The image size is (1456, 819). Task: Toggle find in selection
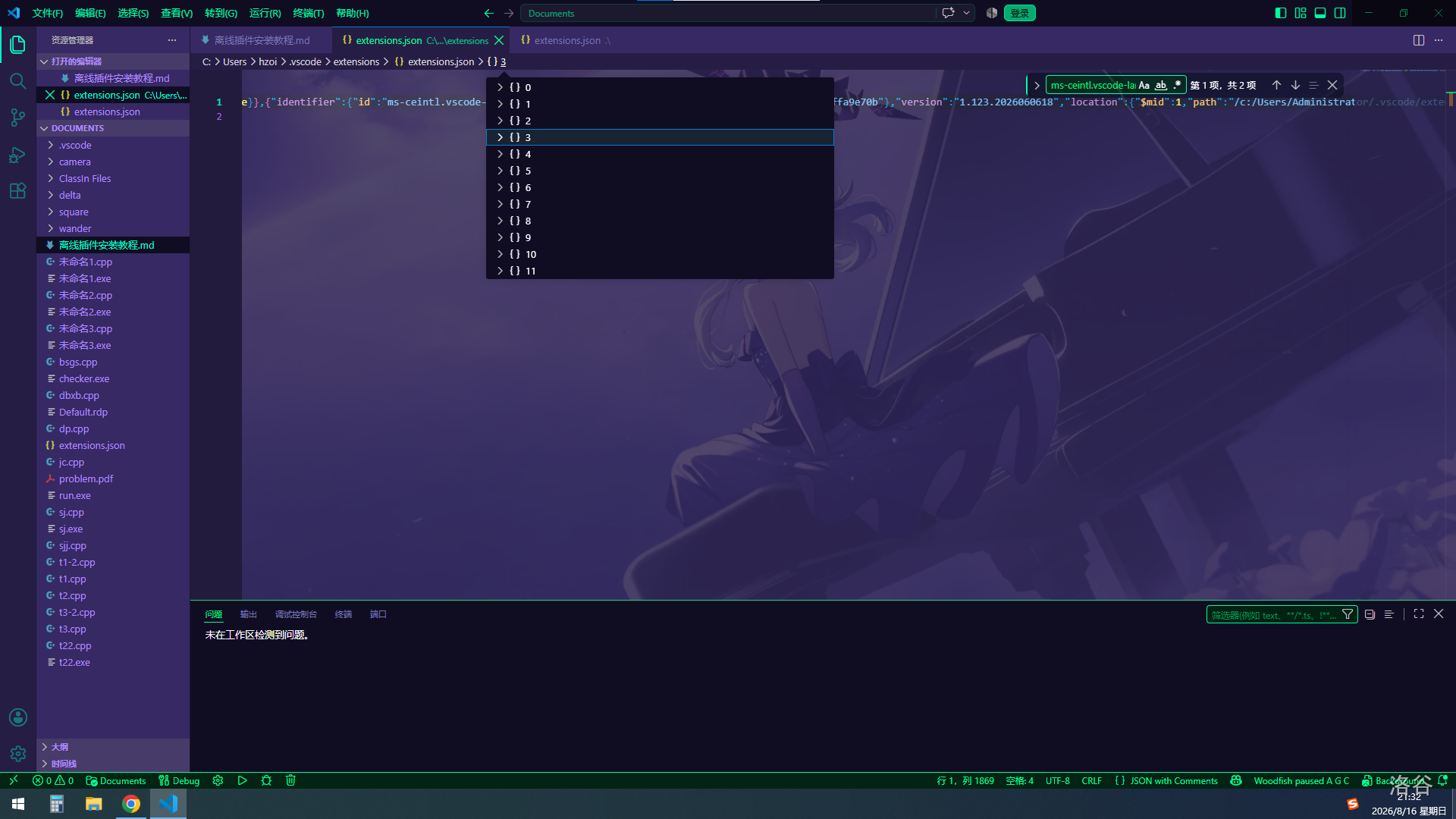[1313, 85]
